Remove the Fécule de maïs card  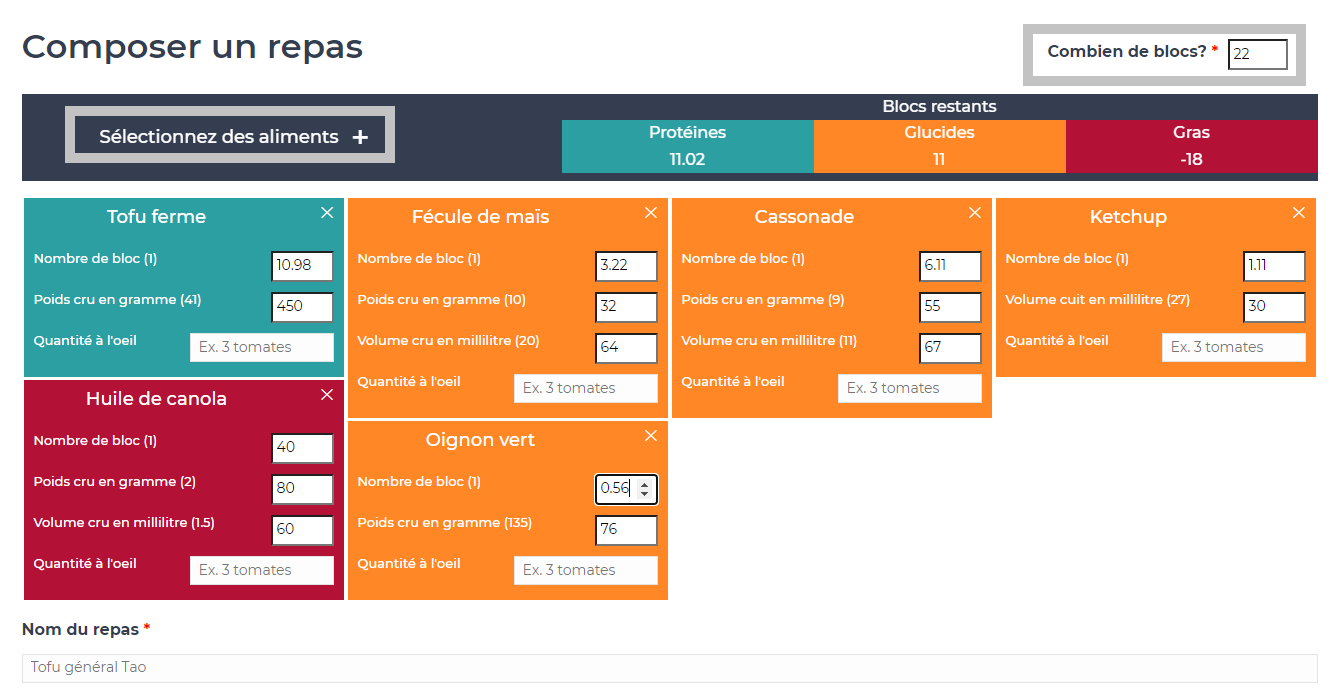click(651, 213)
